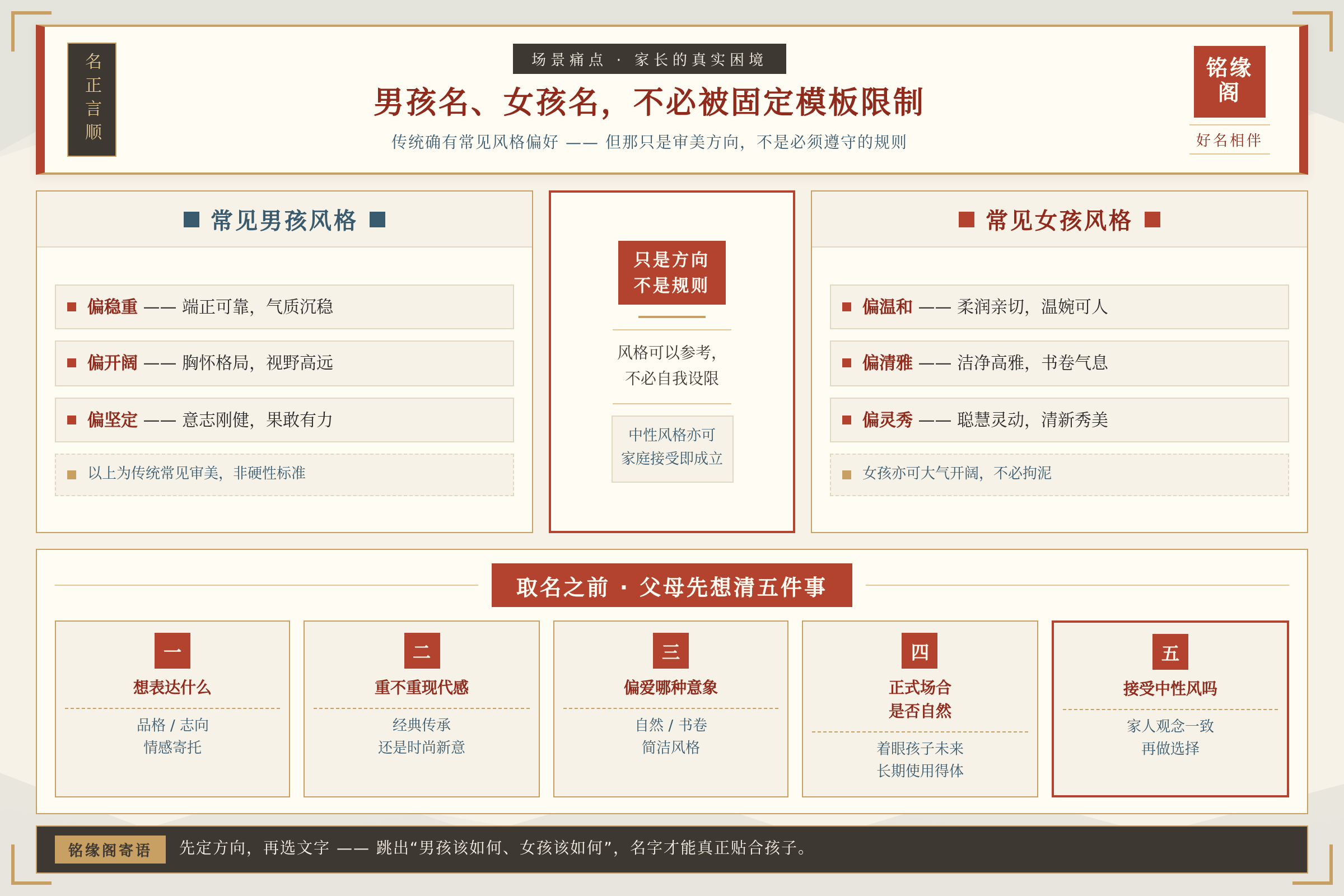Click the text 着眼孩子未来 长期使用得体
Viewport: 1344px width, 896px height.
(920, 759)
